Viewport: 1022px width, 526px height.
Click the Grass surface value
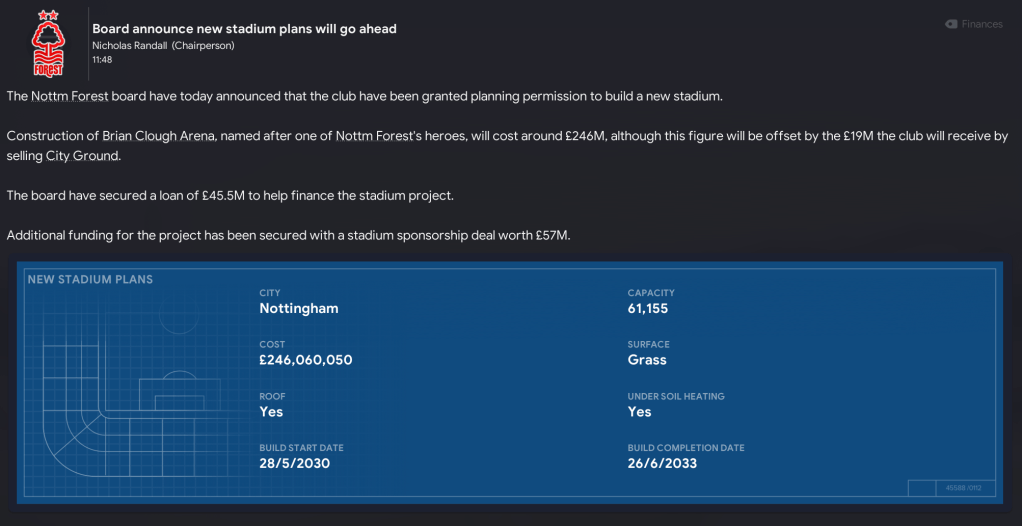[x=646, y=360]
